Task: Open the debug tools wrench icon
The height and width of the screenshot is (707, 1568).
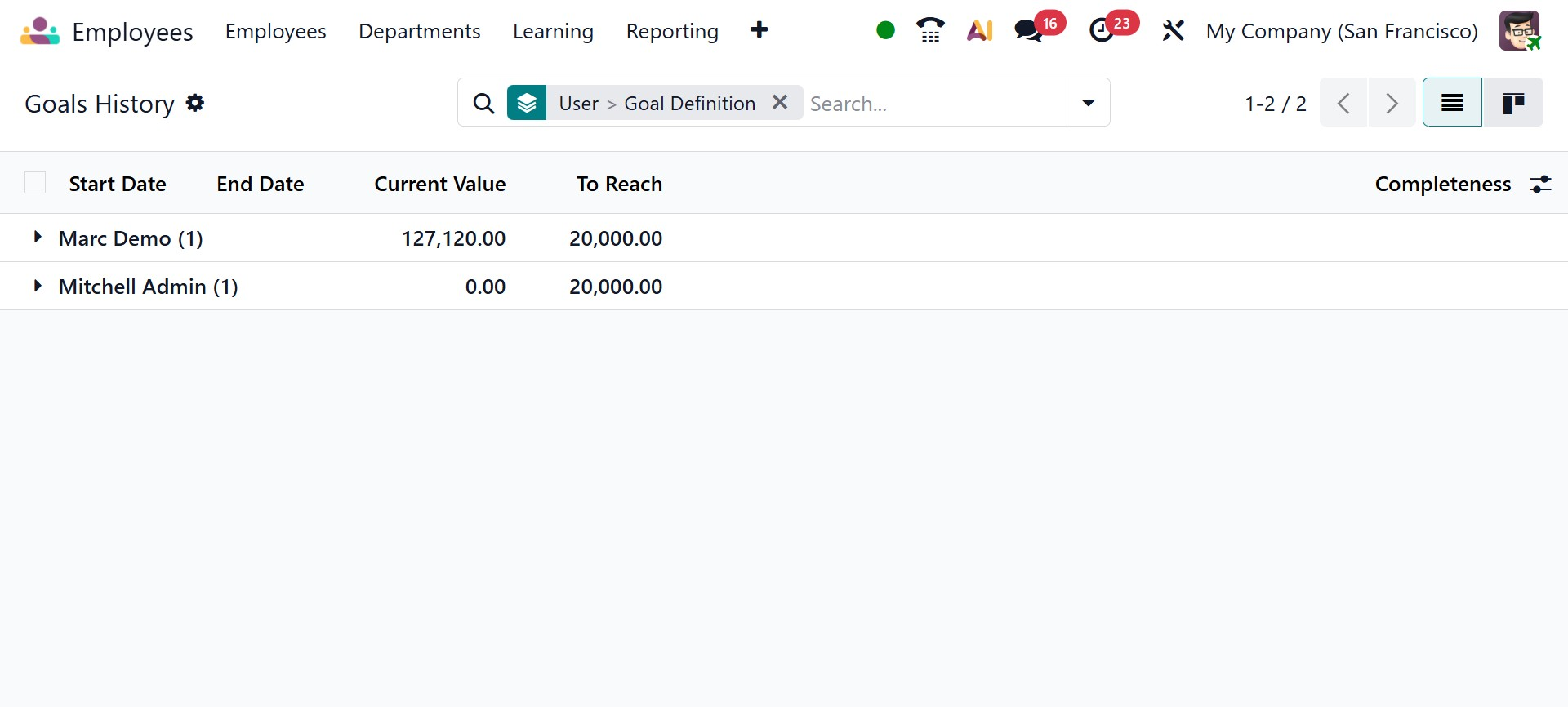Action: click(1173, 31)
